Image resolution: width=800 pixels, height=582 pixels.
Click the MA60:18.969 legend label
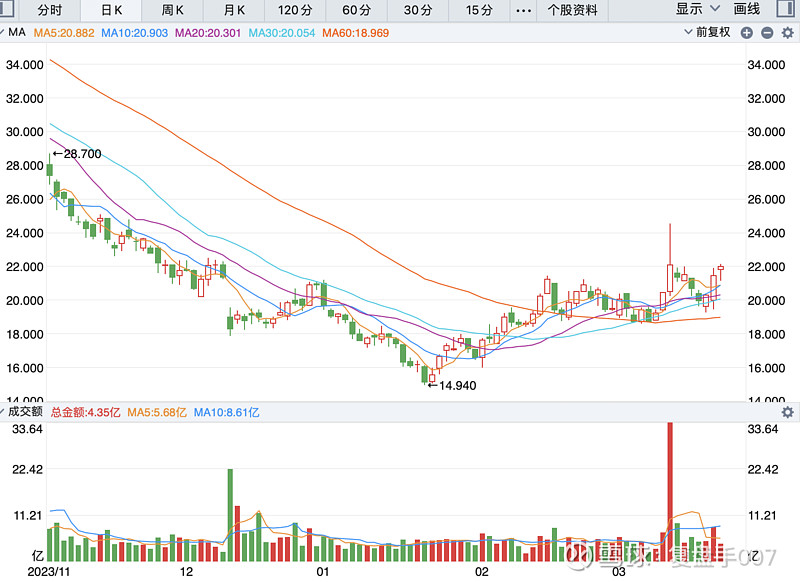(355, 33)
